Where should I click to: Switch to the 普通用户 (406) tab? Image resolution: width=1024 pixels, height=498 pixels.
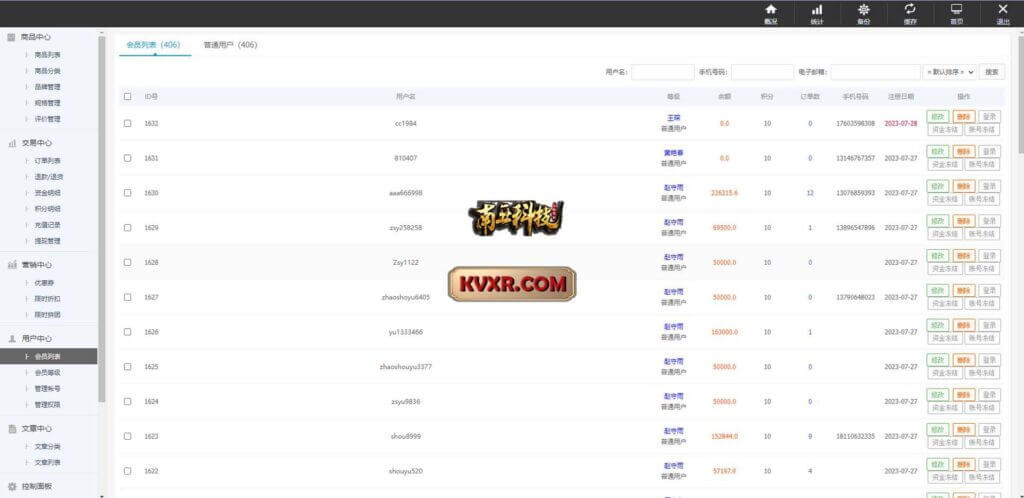230,45
